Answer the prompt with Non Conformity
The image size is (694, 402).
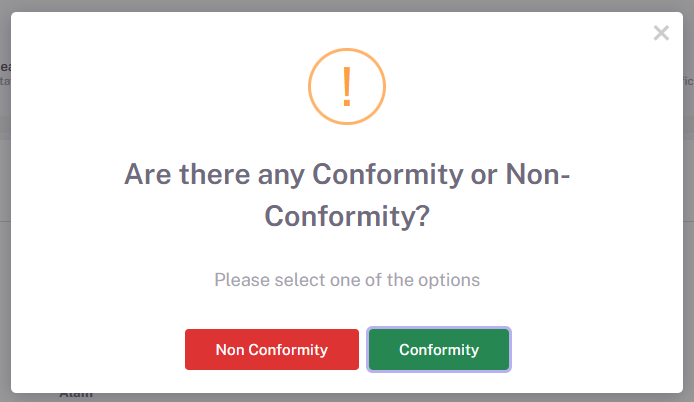coord(272,349)
